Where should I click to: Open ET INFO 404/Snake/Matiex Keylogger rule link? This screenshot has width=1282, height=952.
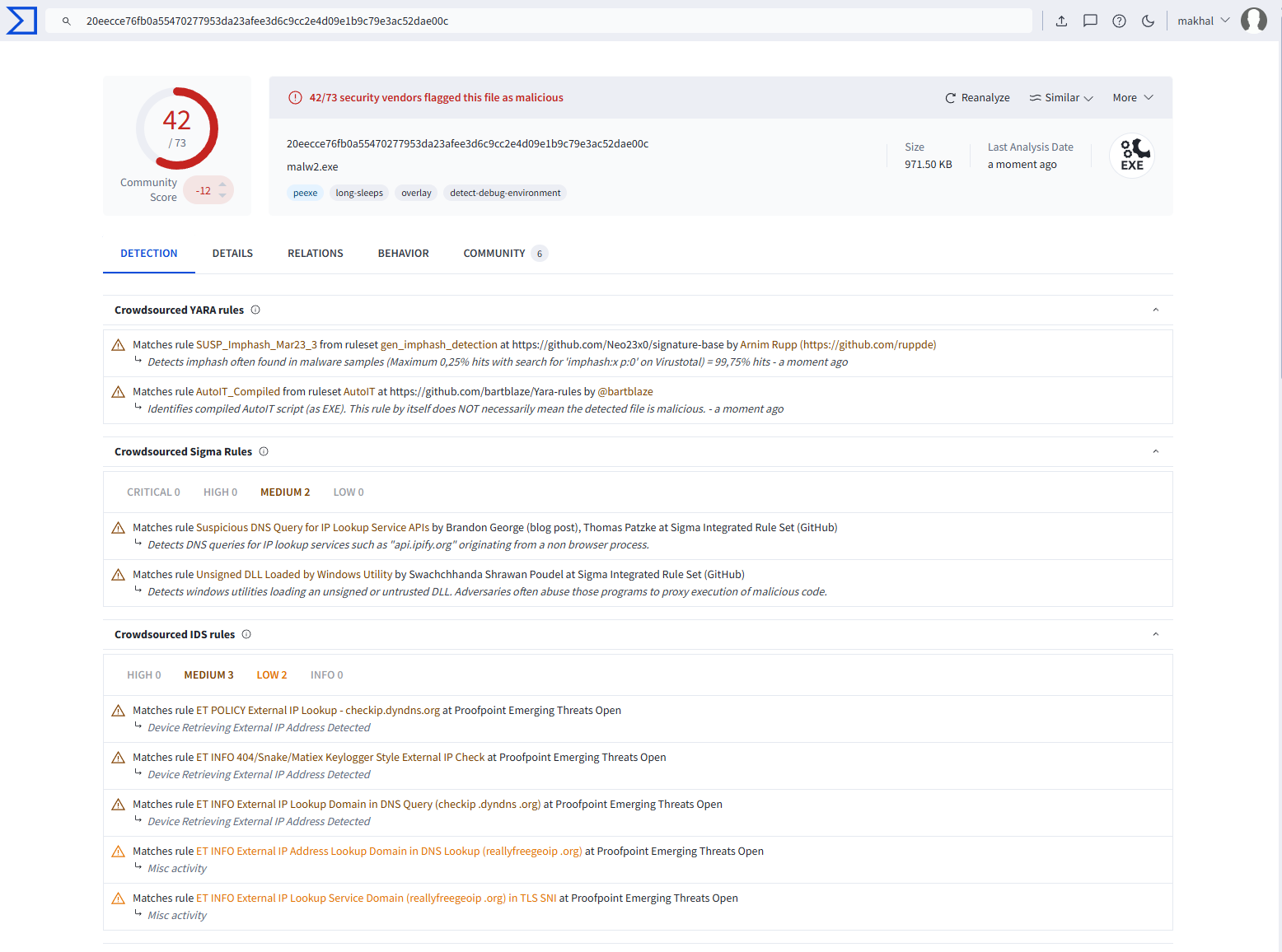coord(340,758)
